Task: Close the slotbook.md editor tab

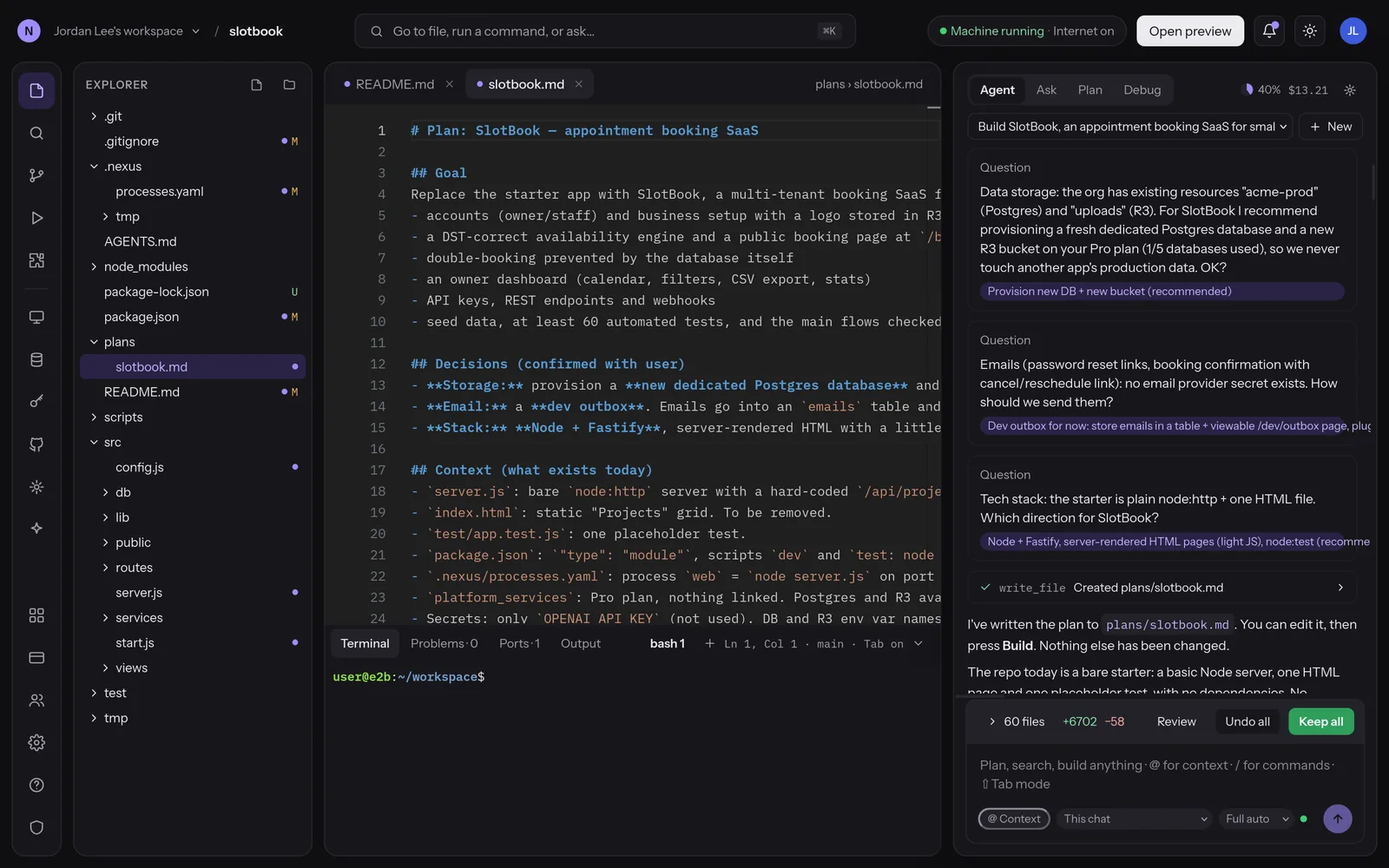Action: (578, 84)
